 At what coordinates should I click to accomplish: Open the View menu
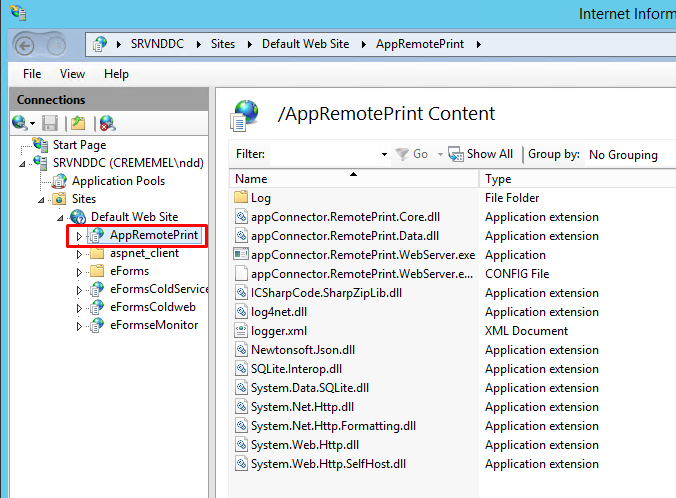[x=72, y=74]
